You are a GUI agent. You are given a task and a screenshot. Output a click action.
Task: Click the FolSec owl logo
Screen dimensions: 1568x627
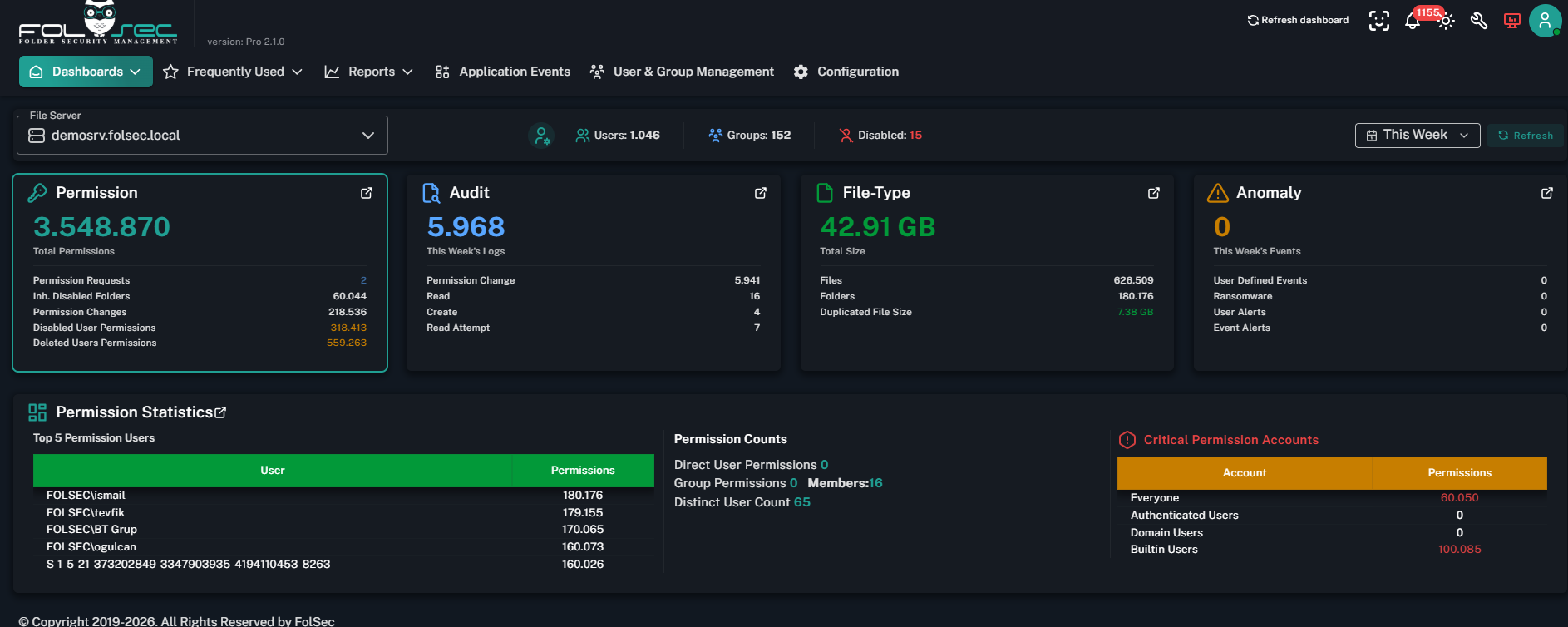coord(98,22)
